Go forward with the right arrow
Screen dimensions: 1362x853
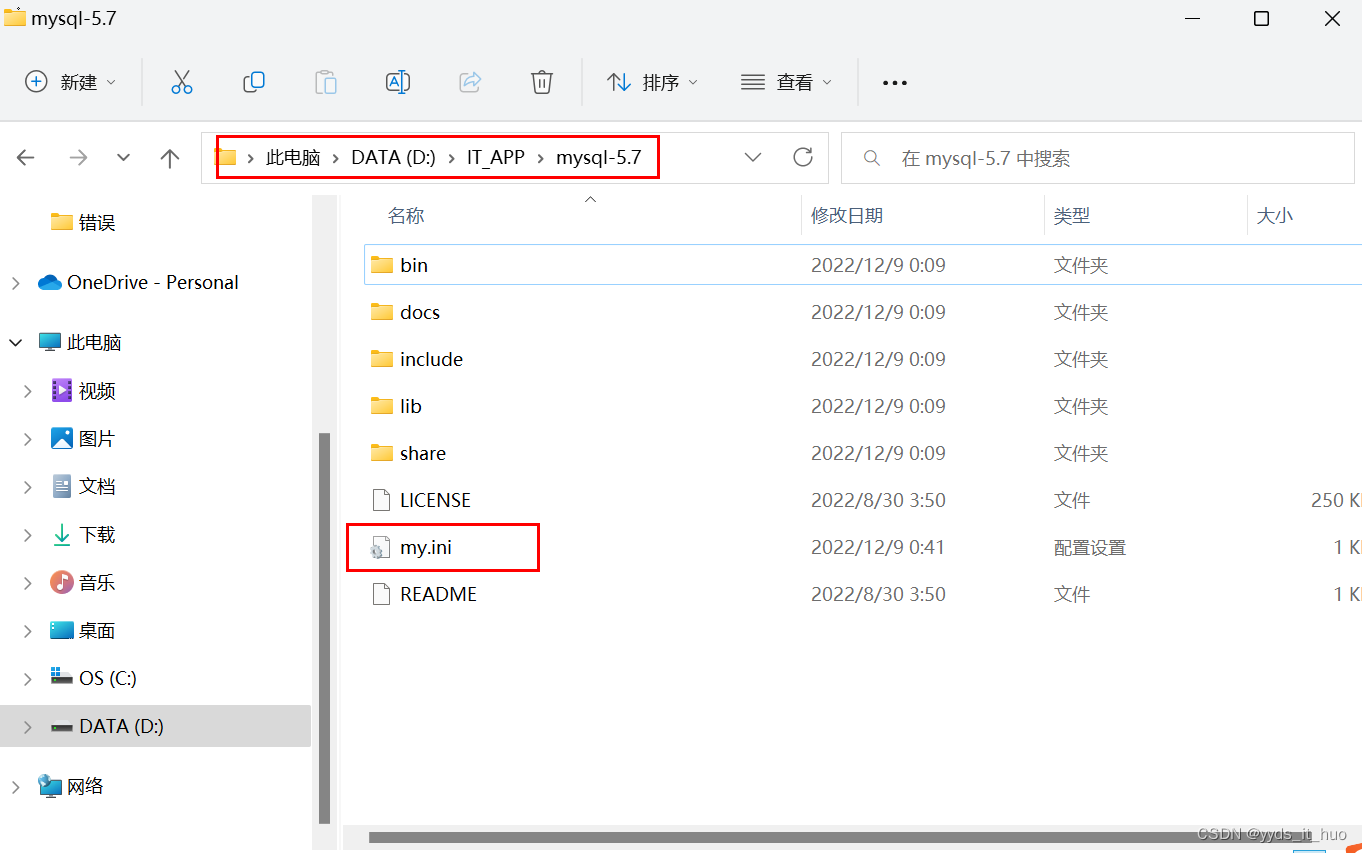(x=78, y=158)
